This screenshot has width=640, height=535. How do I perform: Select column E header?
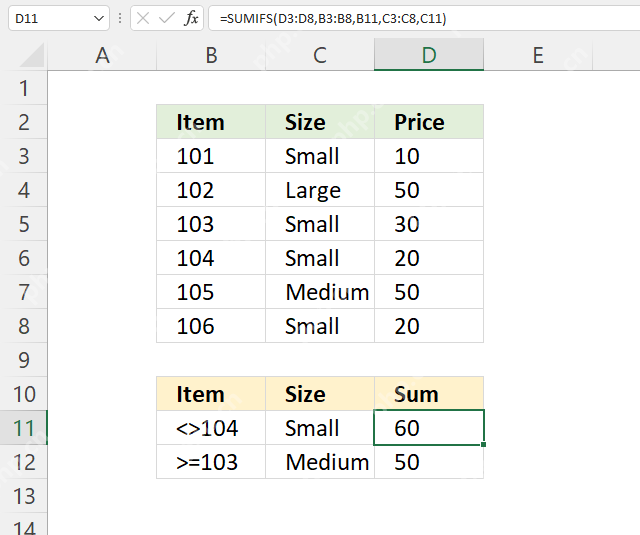pos(538,55)
